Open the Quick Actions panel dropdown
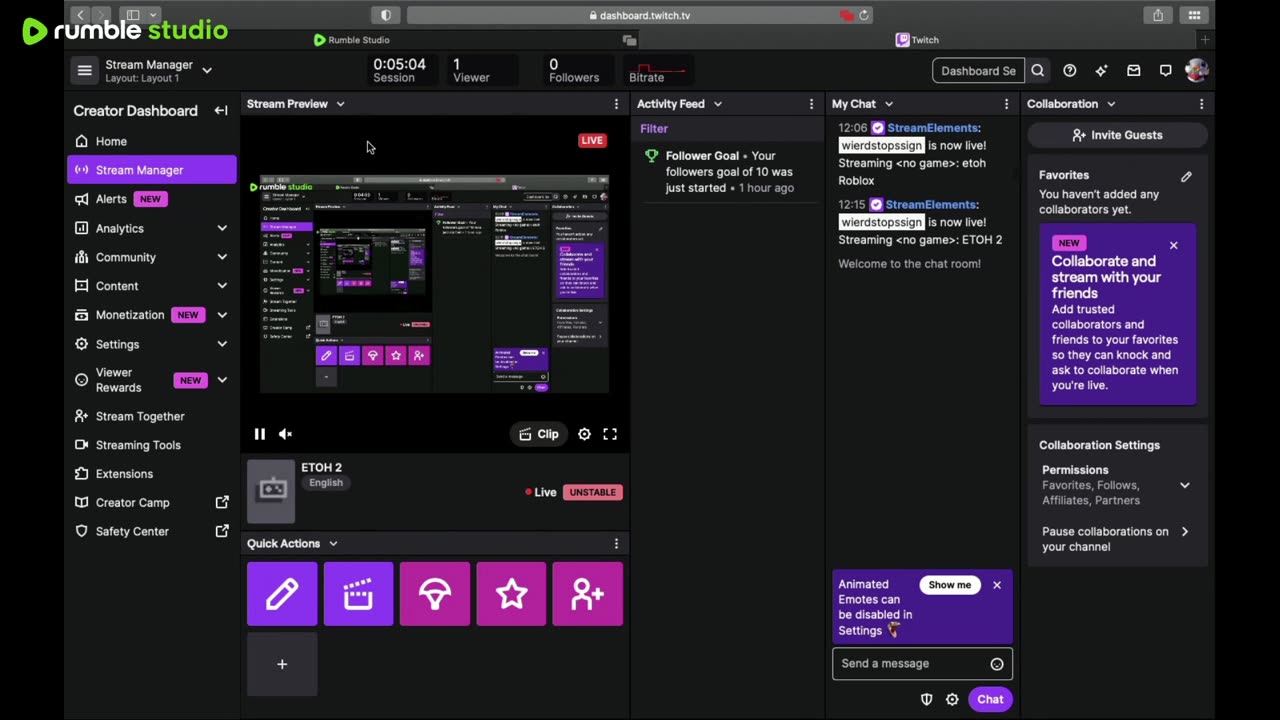 pyautogui.click(x=333, y=544)
